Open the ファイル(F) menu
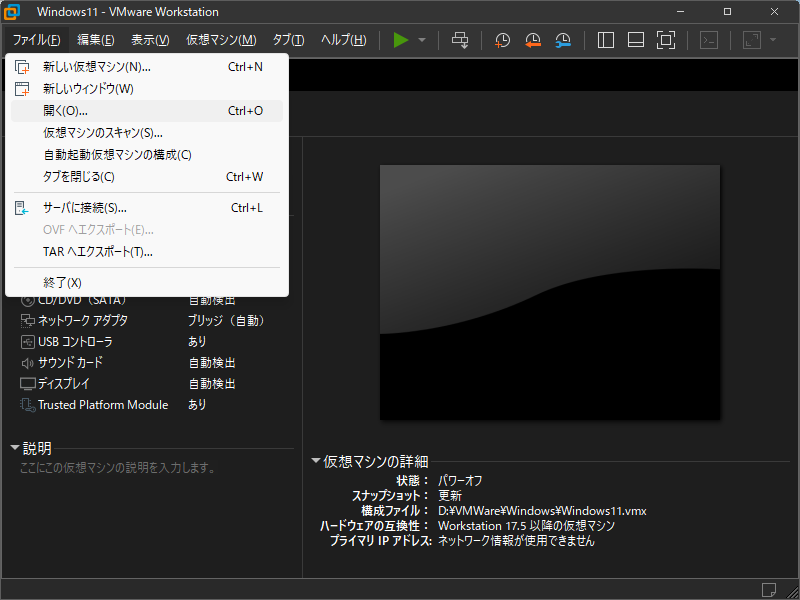 pyautogui.click(x=36, y=40)
